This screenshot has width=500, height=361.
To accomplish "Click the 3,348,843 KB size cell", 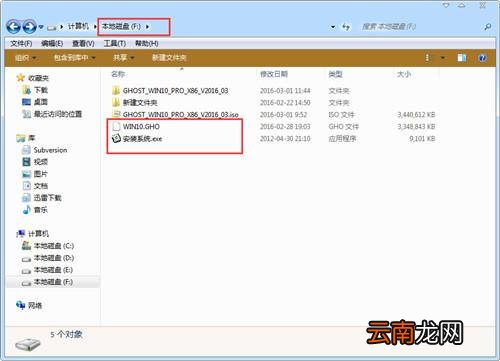I will tap(416, 127).
